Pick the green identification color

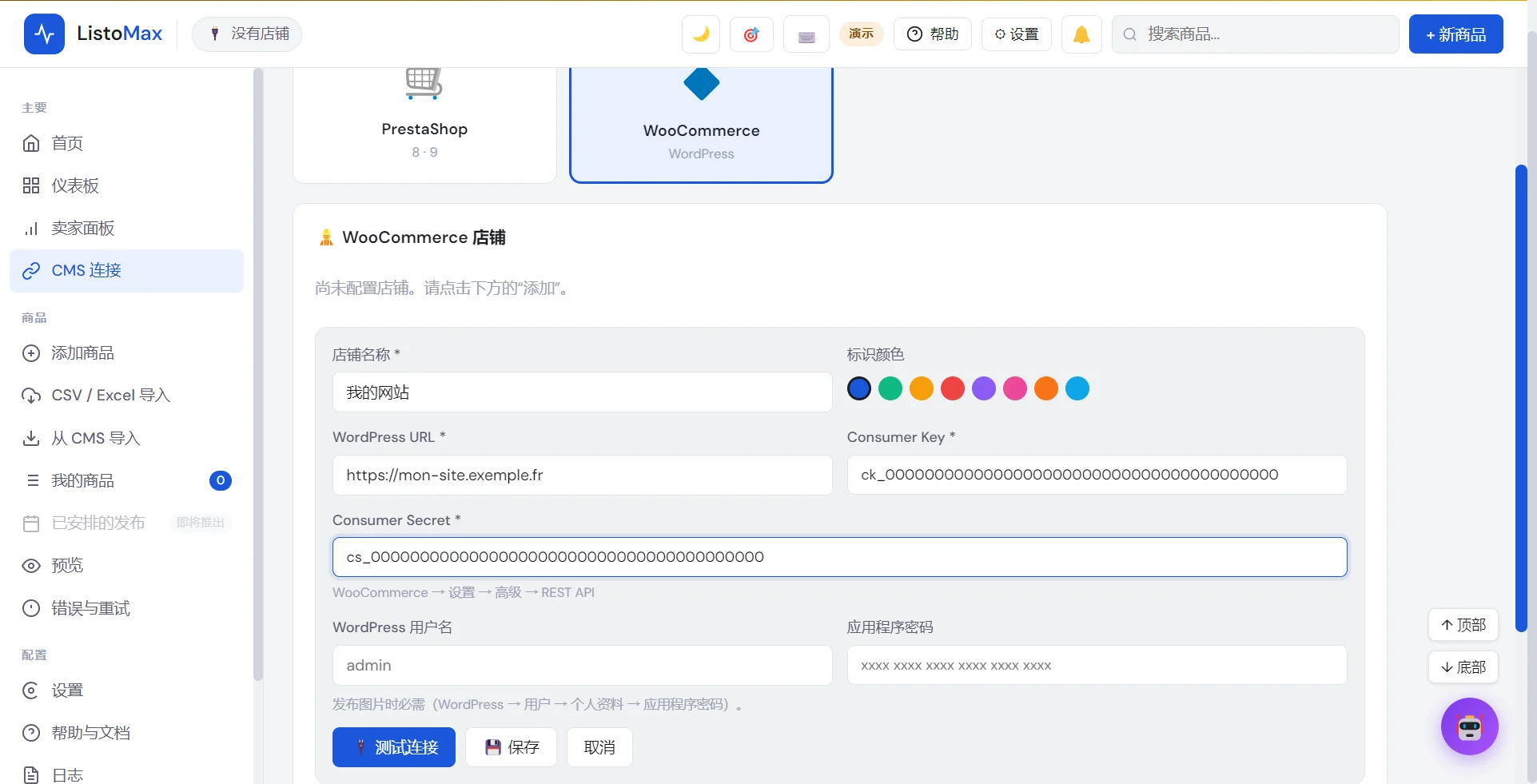tap(890, 388)
